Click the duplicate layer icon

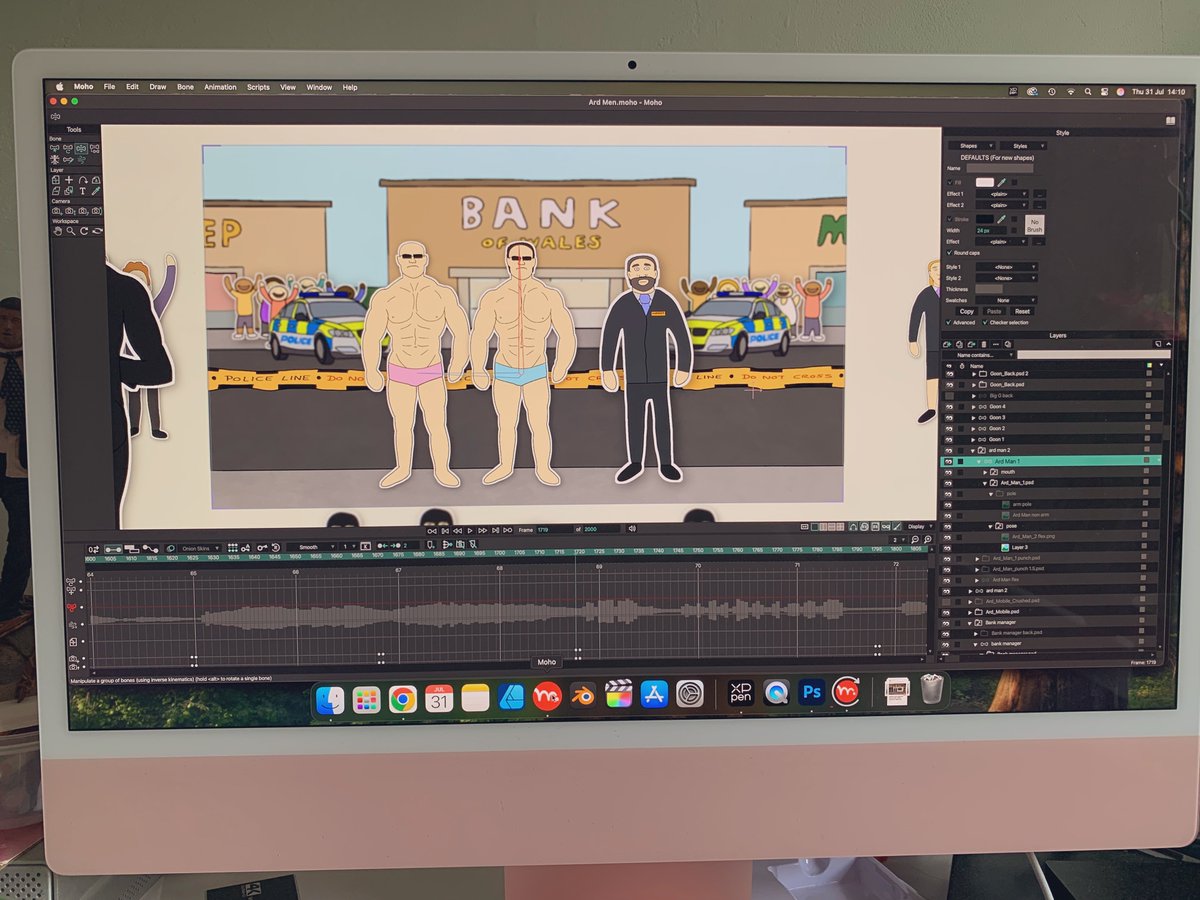click(959, 344)
